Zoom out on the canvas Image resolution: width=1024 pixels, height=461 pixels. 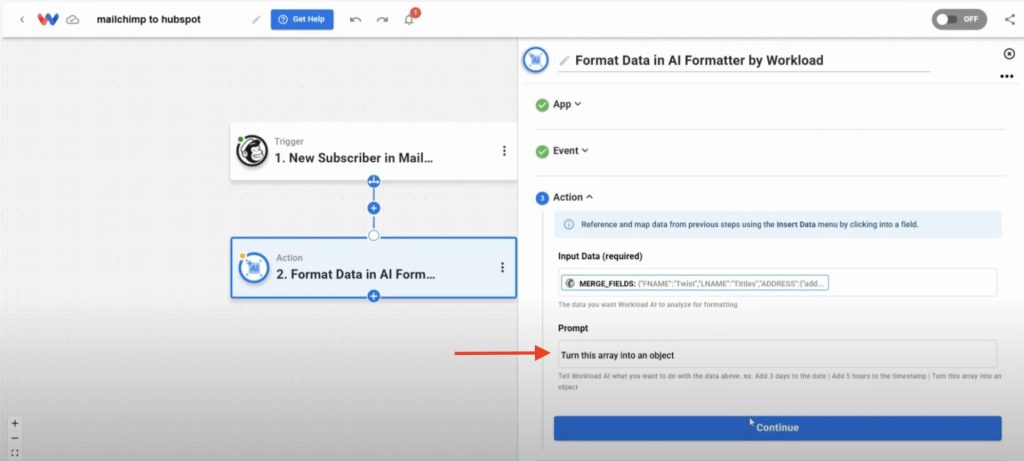15,438
